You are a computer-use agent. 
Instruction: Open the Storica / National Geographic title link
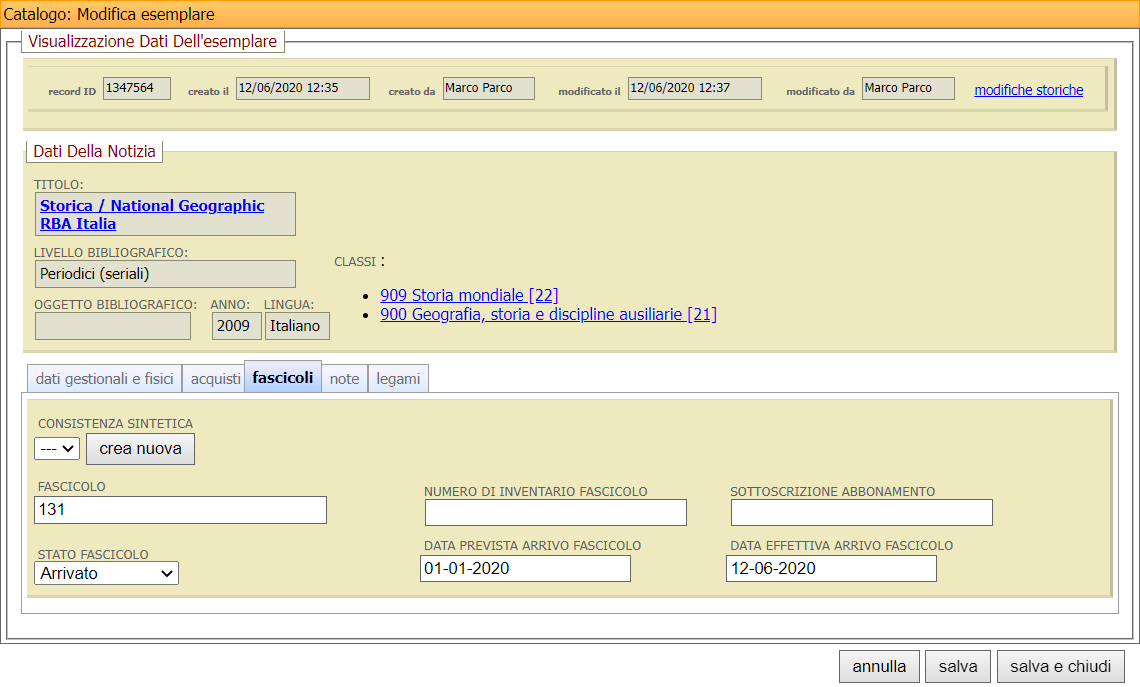(x=152, y=206)
